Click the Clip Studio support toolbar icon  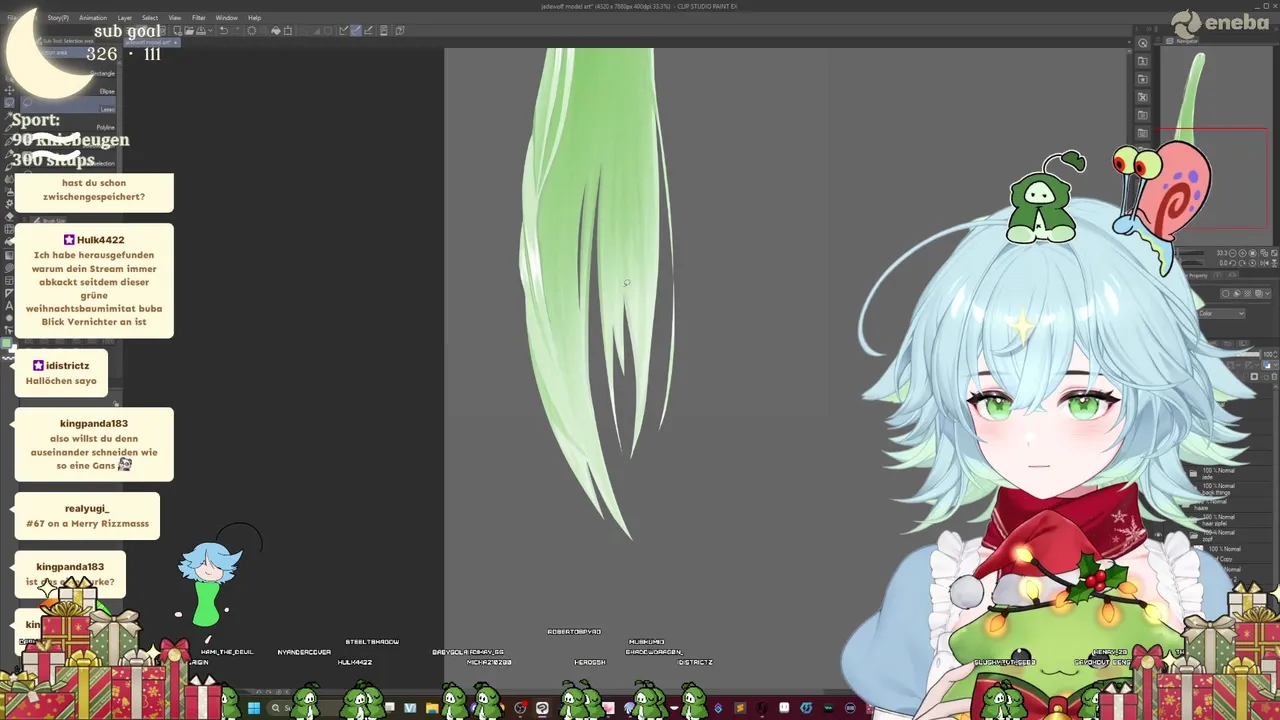[x=400, y=30]
